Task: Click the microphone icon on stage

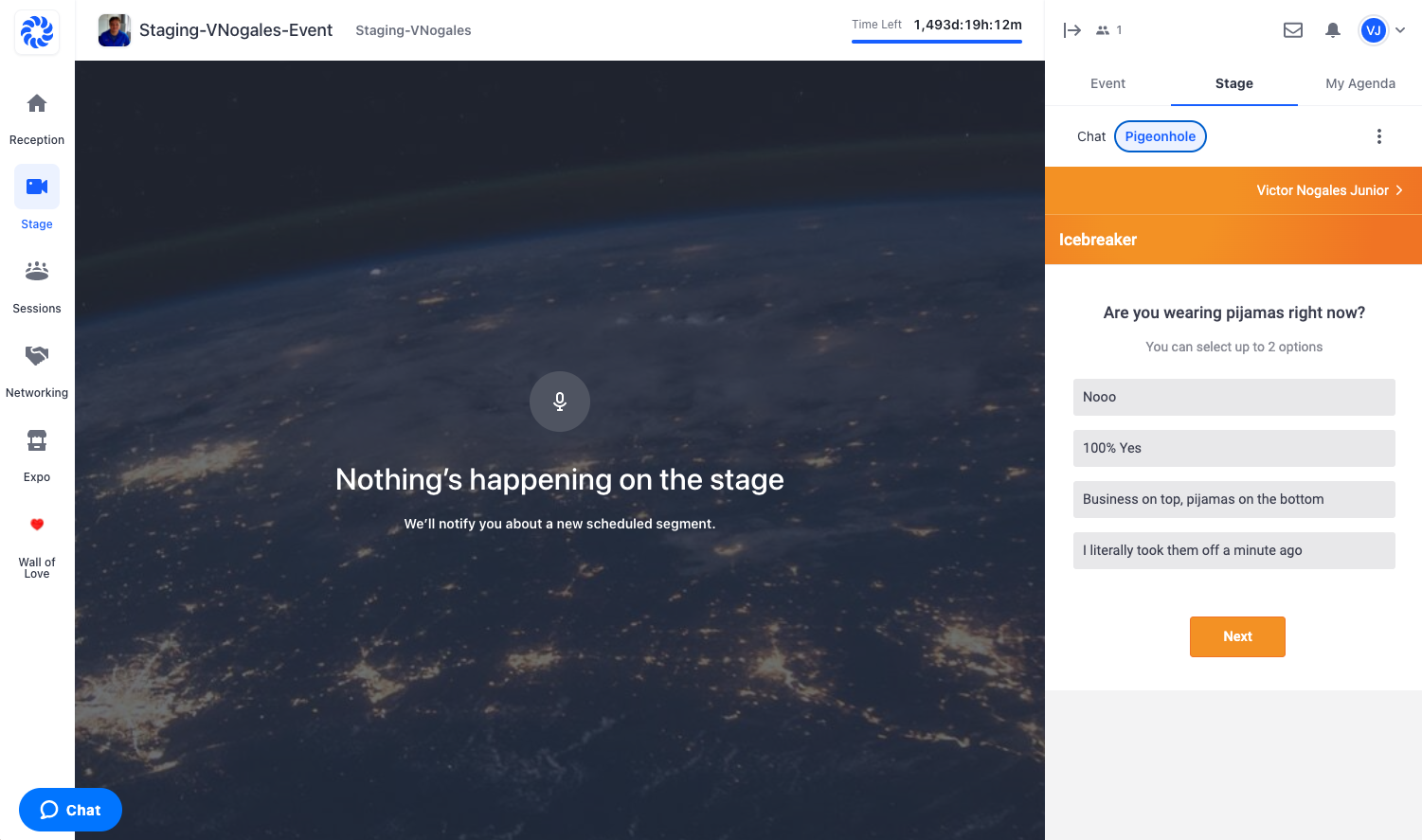Action: click(x=560, y=402)
